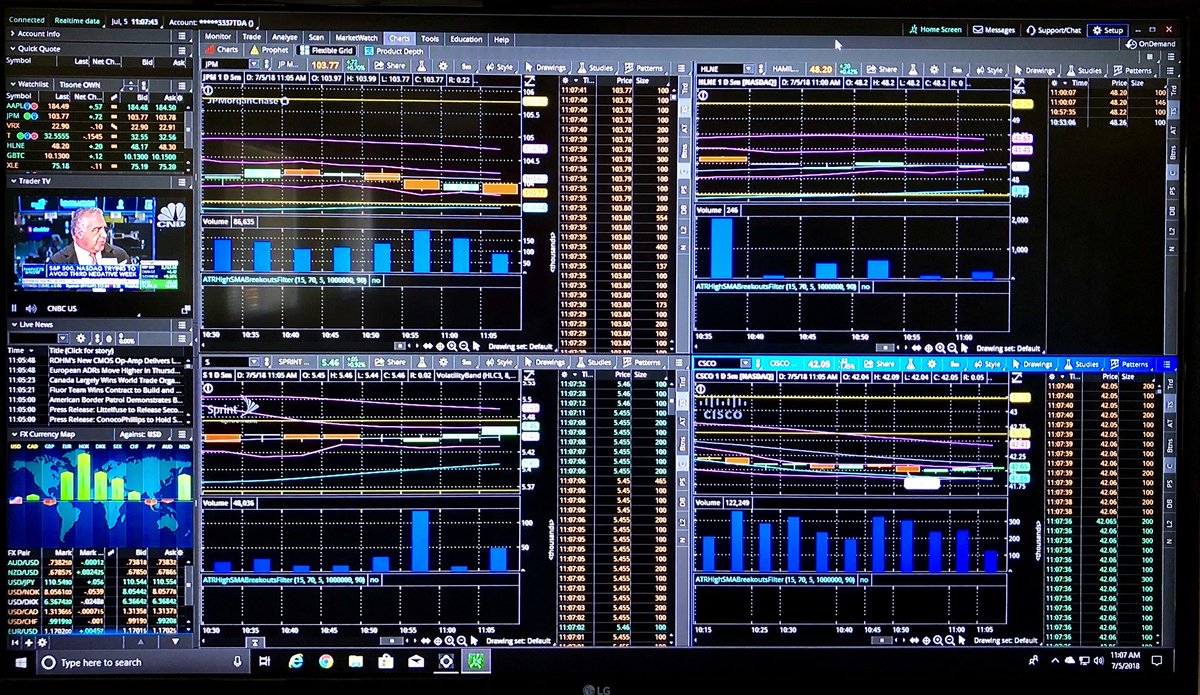Click Windows taskbar search box
Screen dimensions: 1200x695
coord(144,663)
